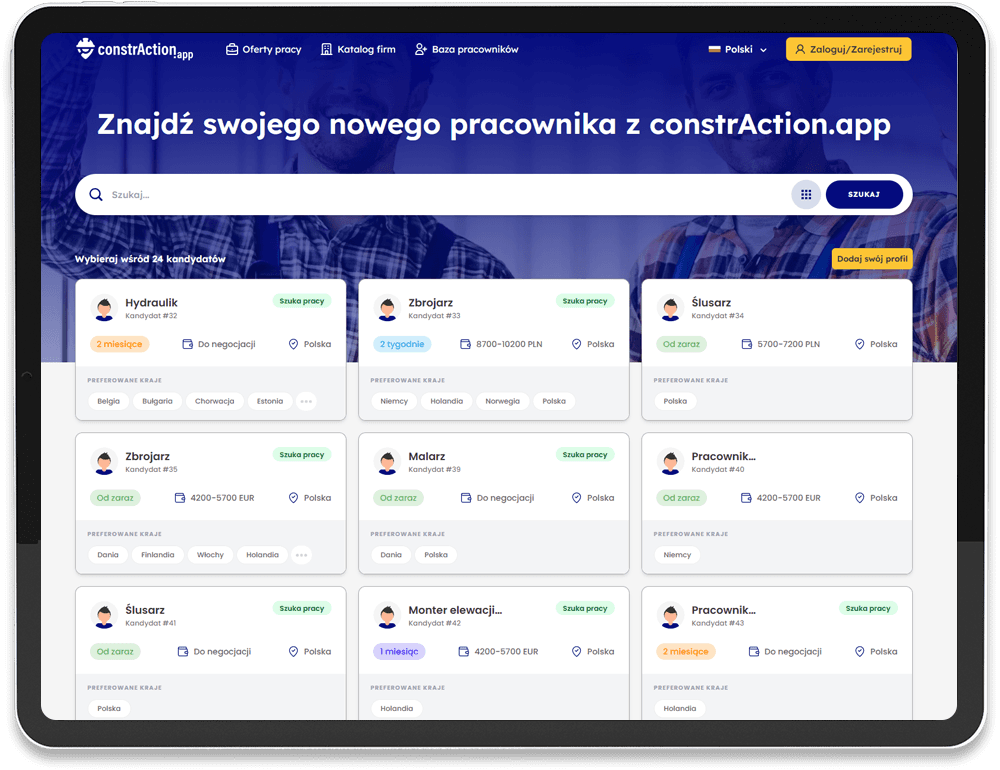Open the Oferty pracy menu item
1000x770 pixels.
tap(263, 49)
